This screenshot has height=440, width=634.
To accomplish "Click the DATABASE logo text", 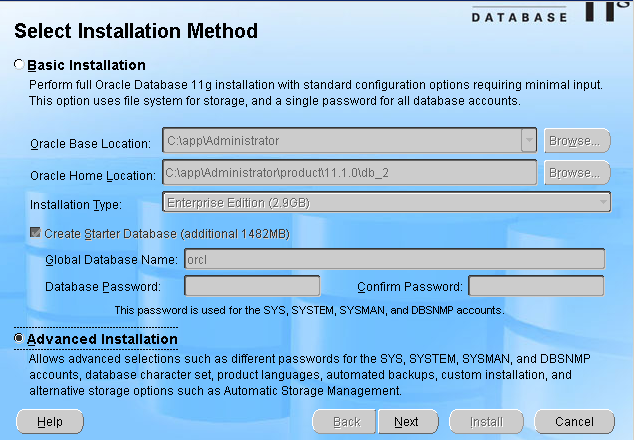I will [x=519, y=17].
